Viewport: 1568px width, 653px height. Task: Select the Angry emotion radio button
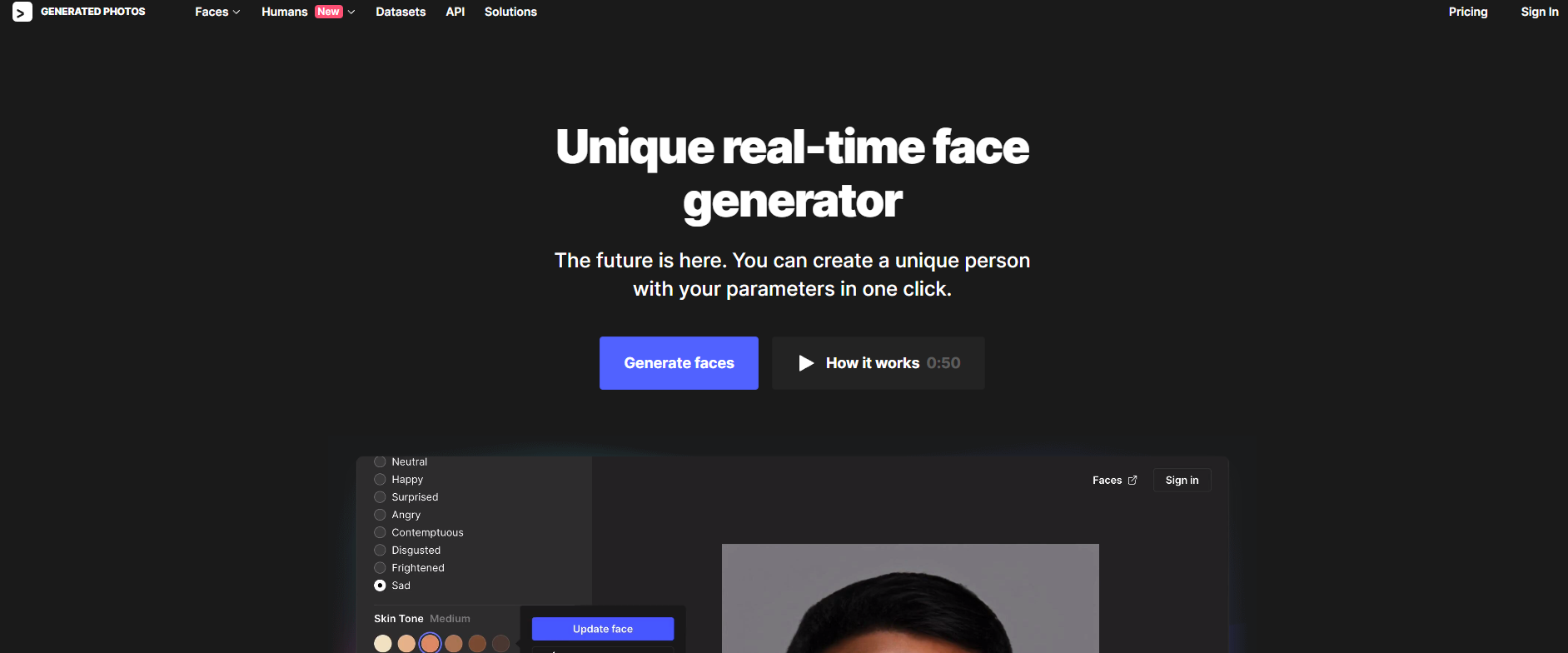(380, 515)
